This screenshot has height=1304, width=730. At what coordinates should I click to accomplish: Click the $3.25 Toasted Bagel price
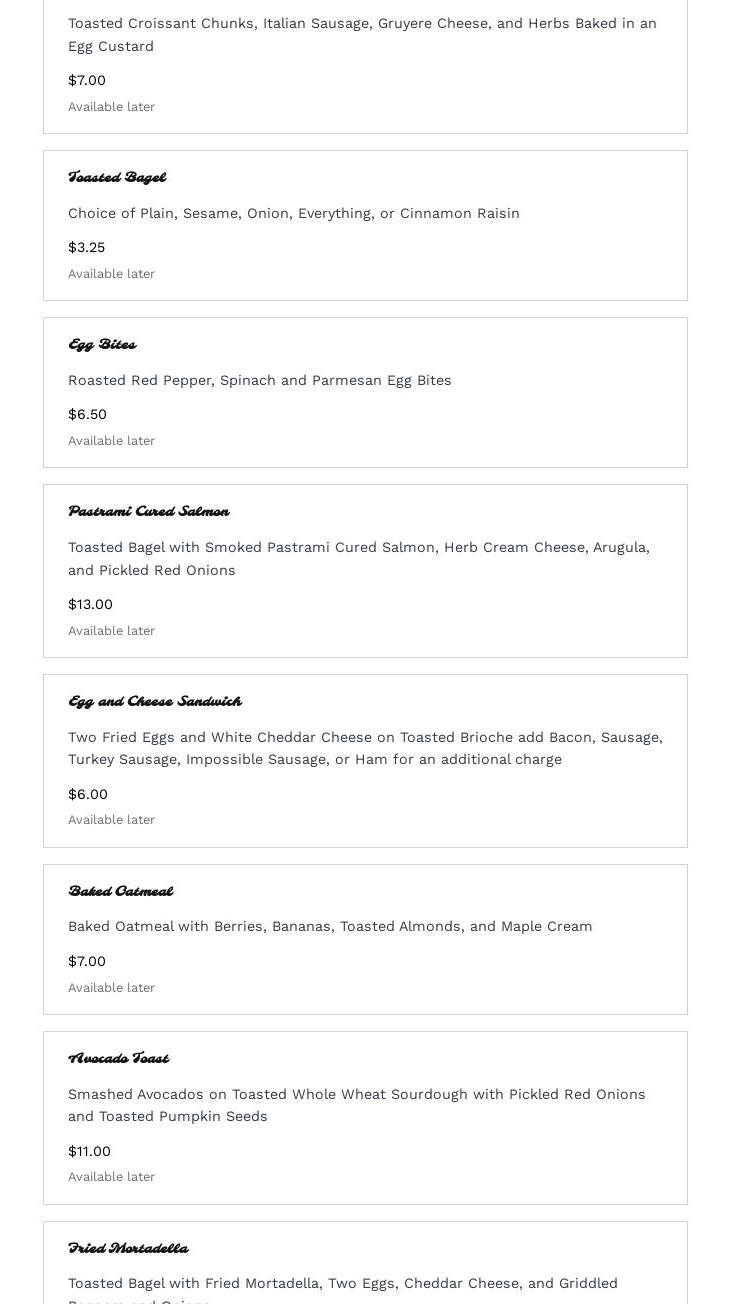click(86, 247)
